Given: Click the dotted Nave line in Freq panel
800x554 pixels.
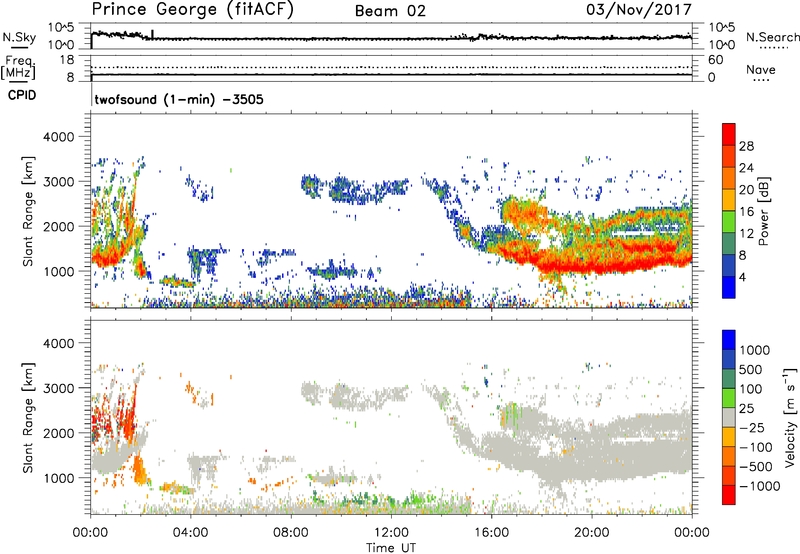Looking at the screenshot, I should pyautogui.click(x=391, y=67).
